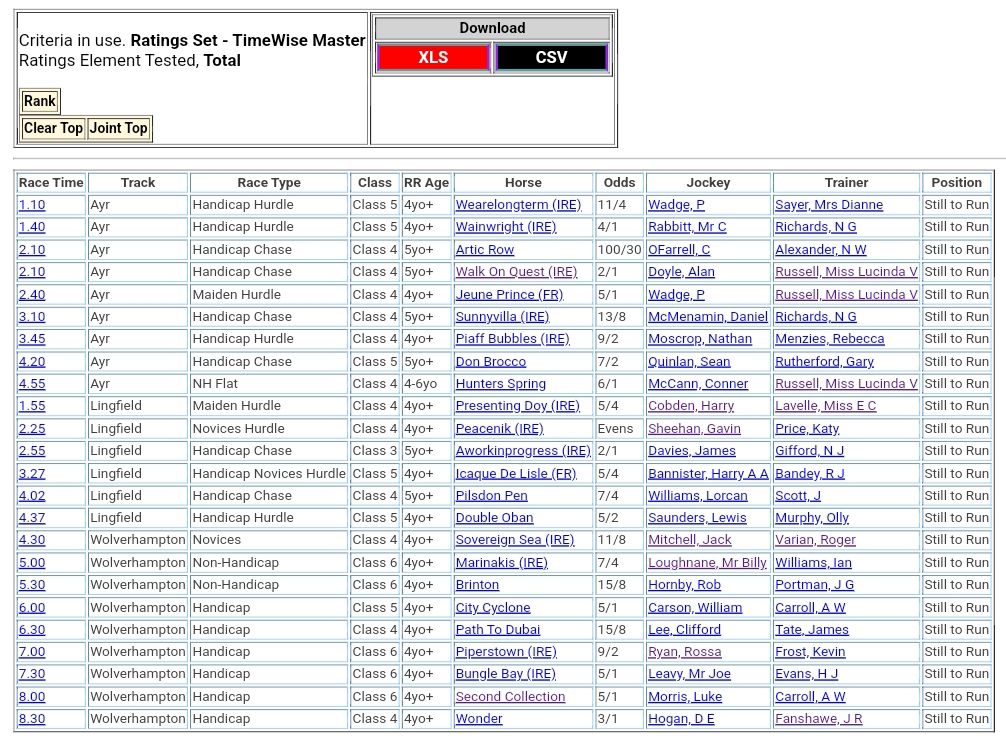
Task: Download ratings as XLS file
Action: pos(433,58)
